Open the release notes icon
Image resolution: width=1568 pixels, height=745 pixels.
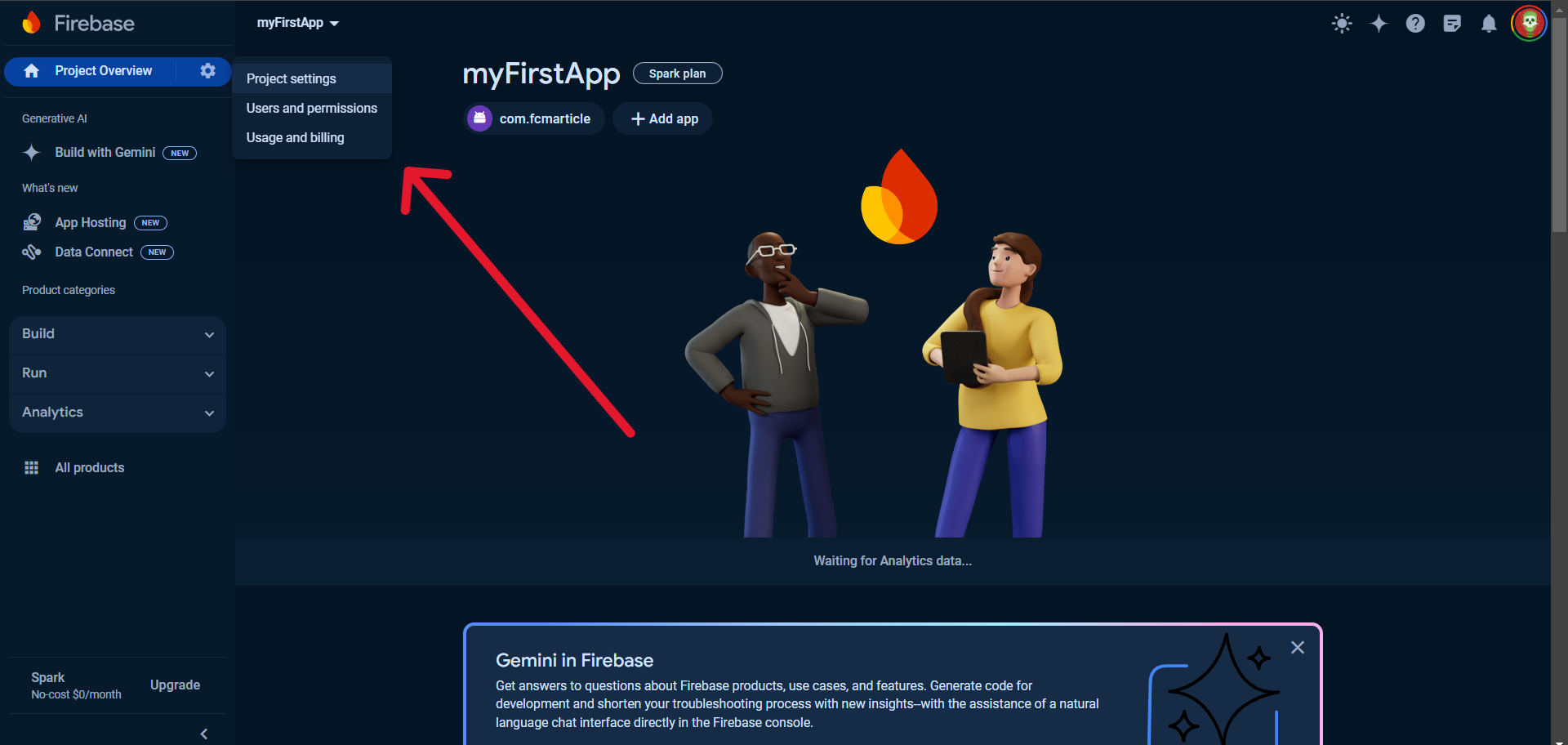click(1452, 24)
